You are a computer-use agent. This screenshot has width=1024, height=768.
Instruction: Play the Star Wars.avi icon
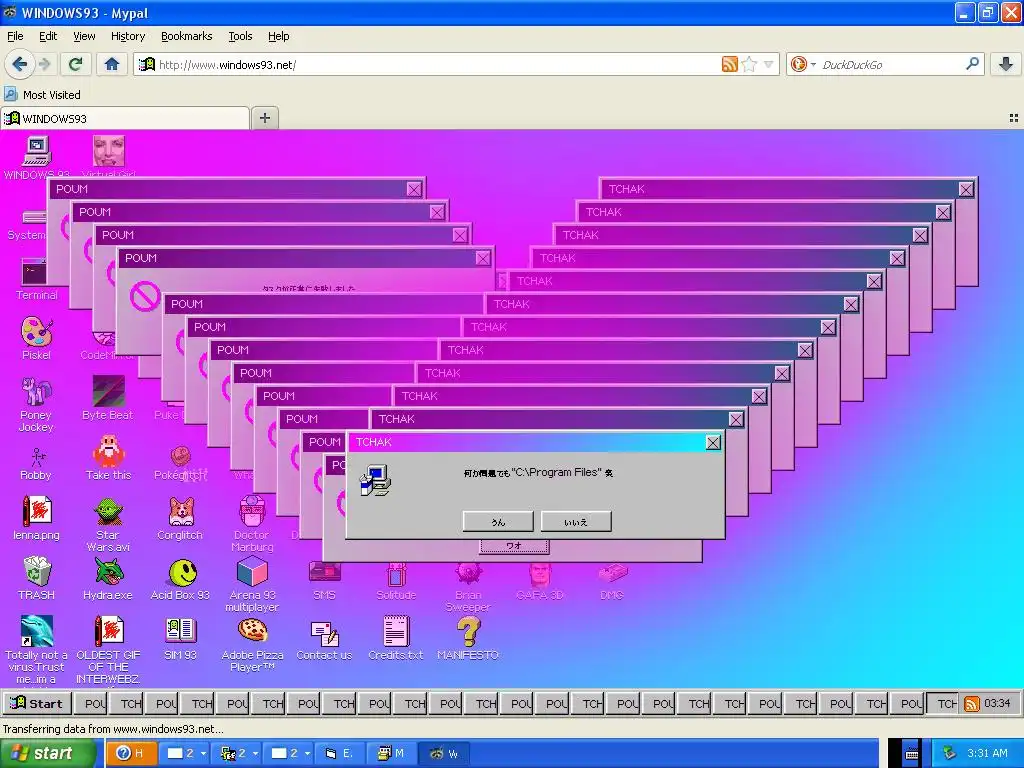click(108, 511)
